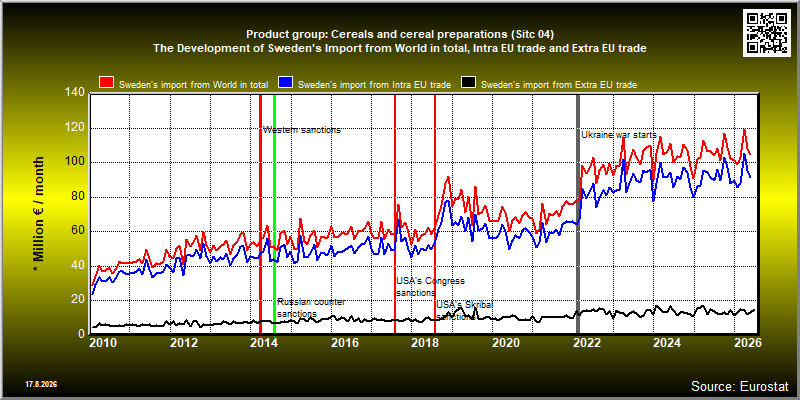Click the gray vertical Ukraine war line

tap(578, 214)
